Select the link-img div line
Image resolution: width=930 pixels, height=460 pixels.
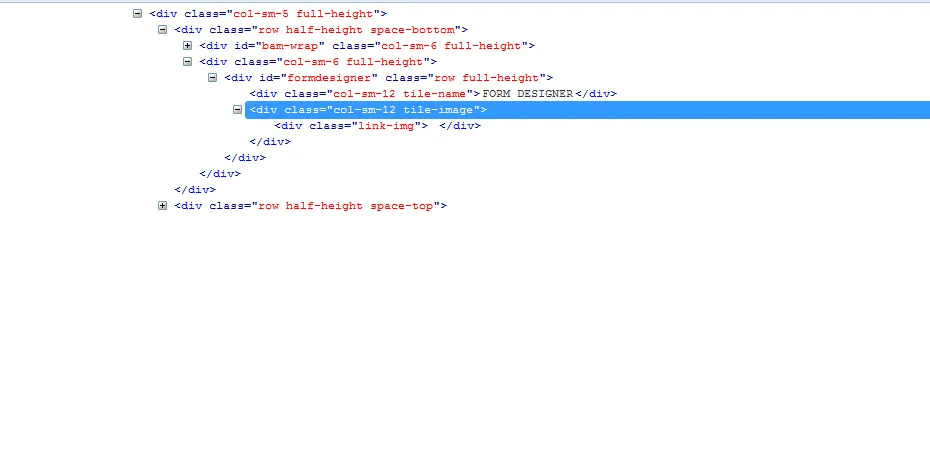(377, 126)
